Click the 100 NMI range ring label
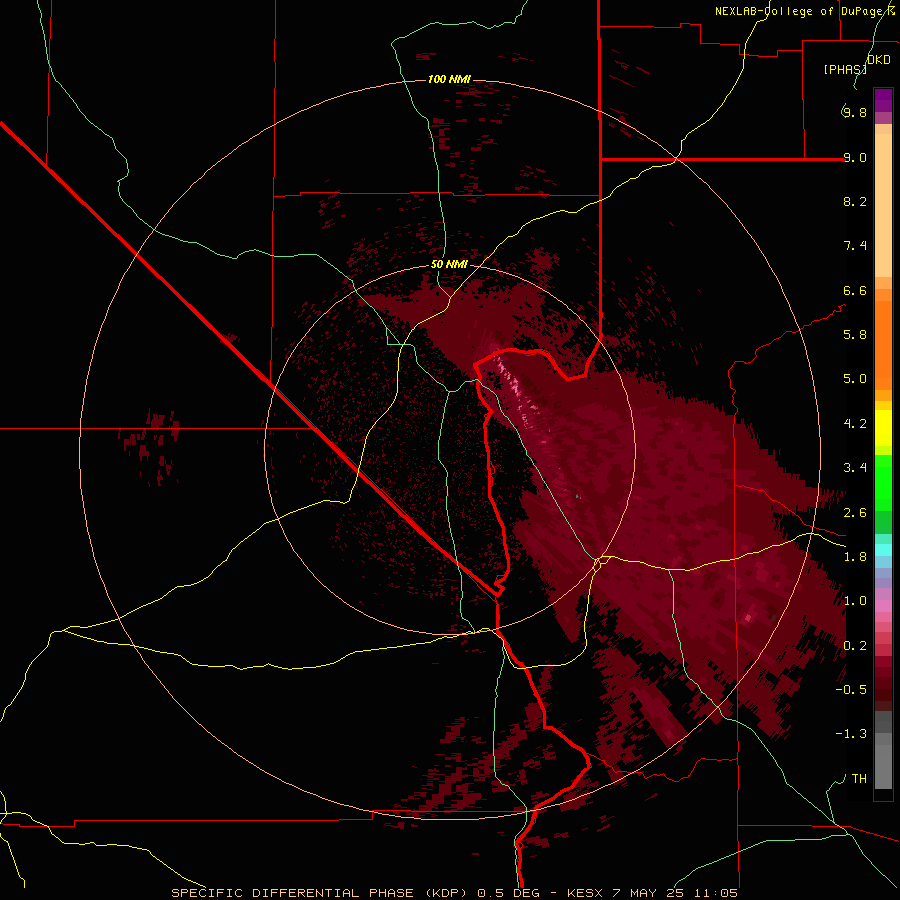 (449, 79)
